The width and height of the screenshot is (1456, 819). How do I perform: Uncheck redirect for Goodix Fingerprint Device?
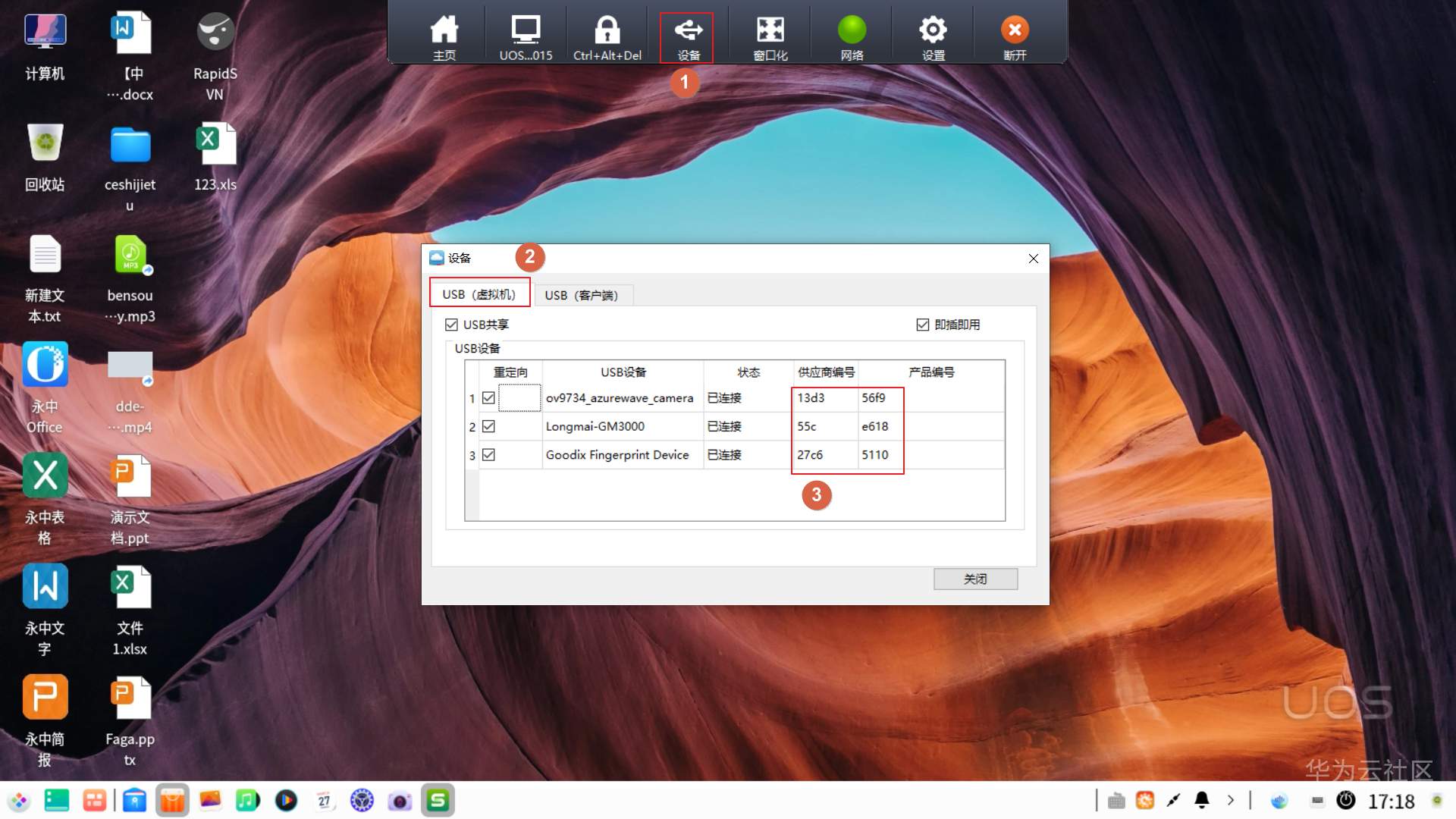tap(489, 455)
